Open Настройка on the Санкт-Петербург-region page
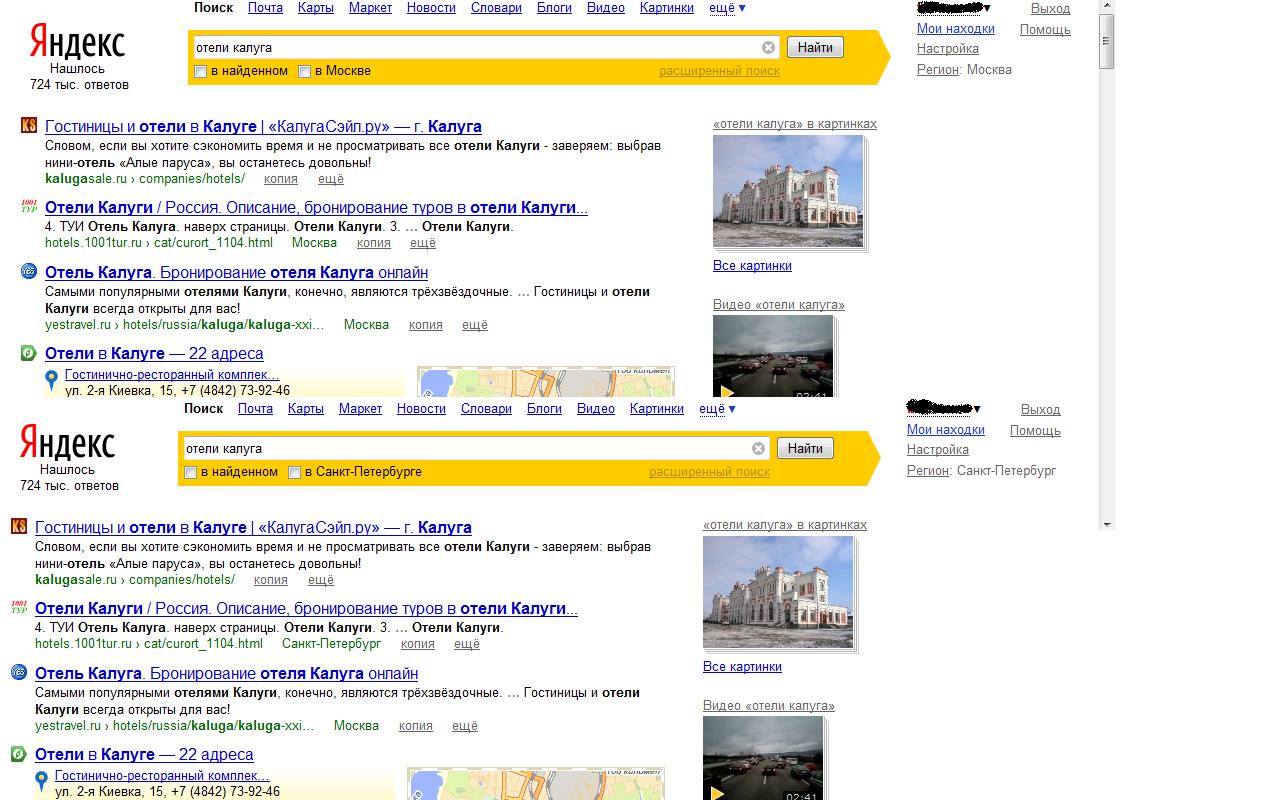 [x=938, y=450]
